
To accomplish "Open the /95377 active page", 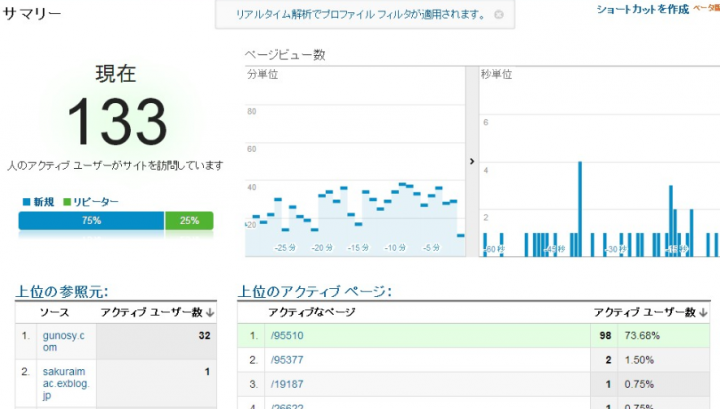I will [287, 360].
